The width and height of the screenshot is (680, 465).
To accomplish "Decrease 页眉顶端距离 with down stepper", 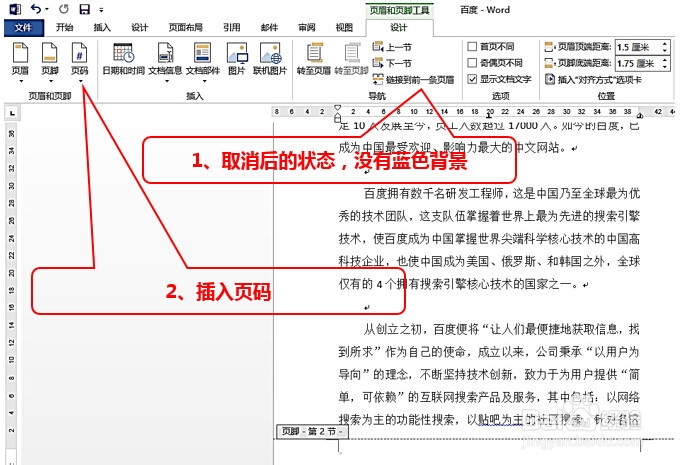I will tap(665, 50).
